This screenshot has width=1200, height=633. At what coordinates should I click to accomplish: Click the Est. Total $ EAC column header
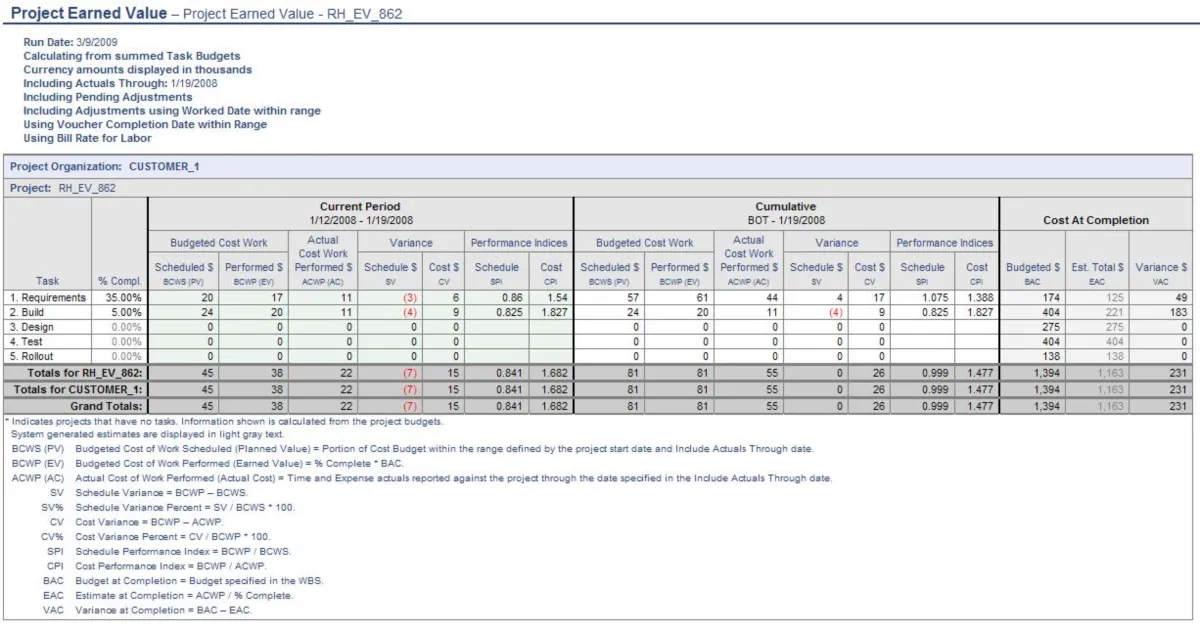coord(1097,273)
